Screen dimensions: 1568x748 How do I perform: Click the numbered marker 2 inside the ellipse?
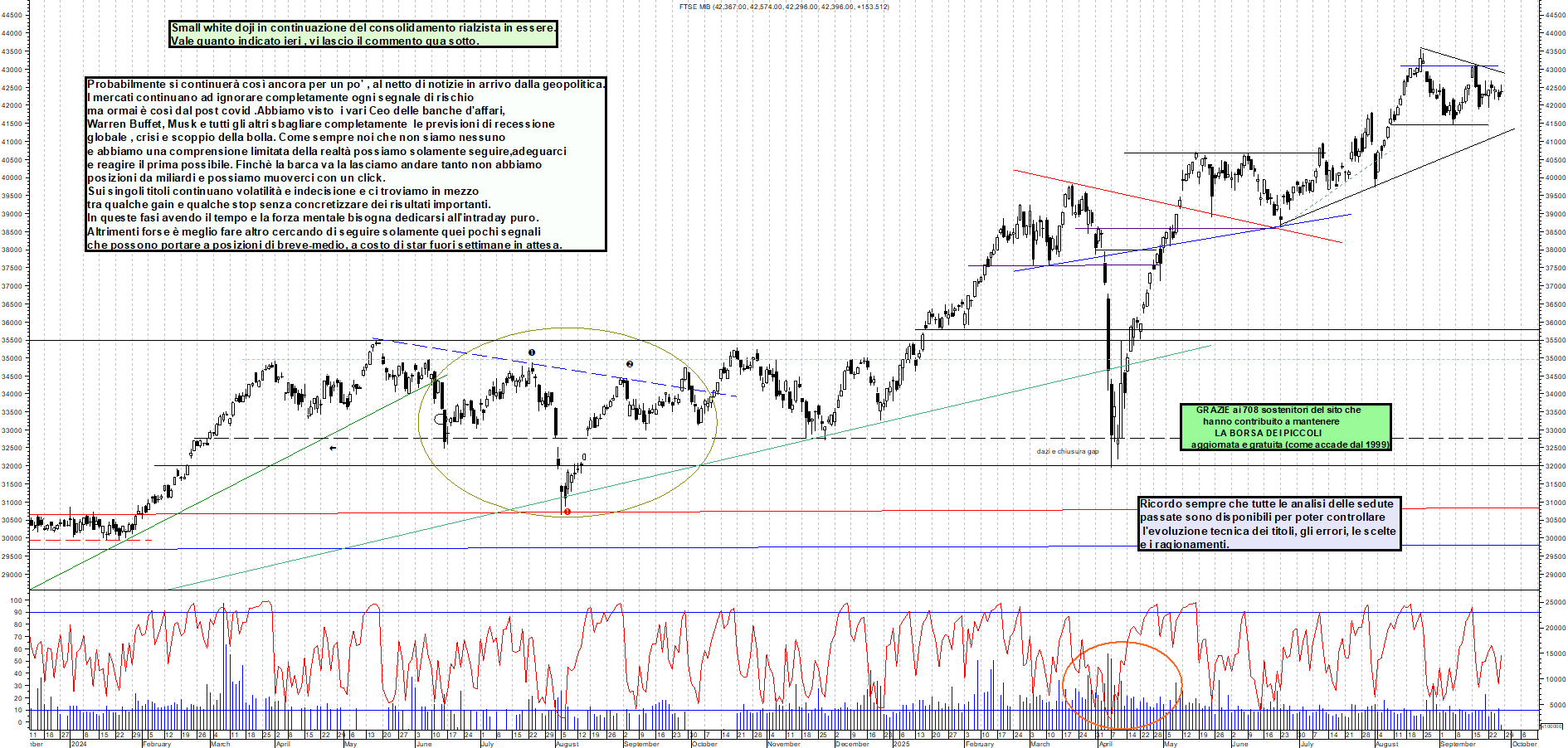click(630, 364)
